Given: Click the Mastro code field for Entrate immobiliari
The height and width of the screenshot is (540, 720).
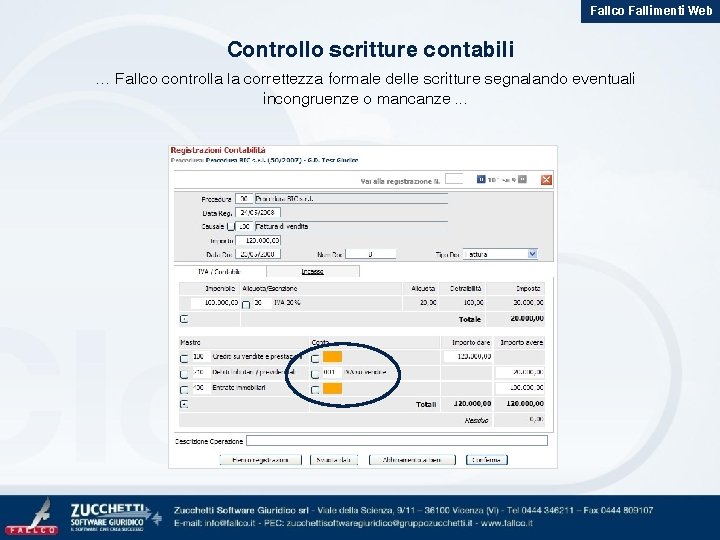Looking at the screenshot, I should pyautogui.click(x=201, y=388).
